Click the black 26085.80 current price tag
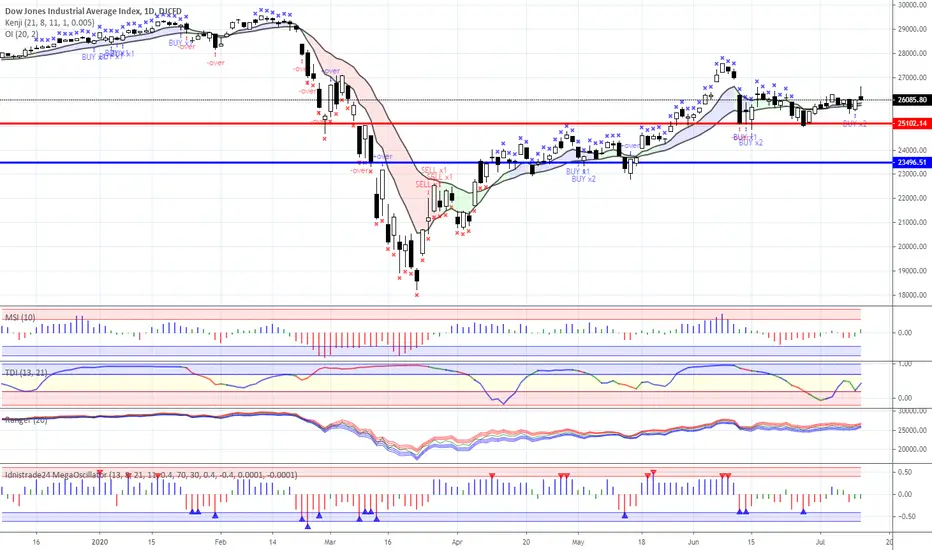 pos(912,100)
